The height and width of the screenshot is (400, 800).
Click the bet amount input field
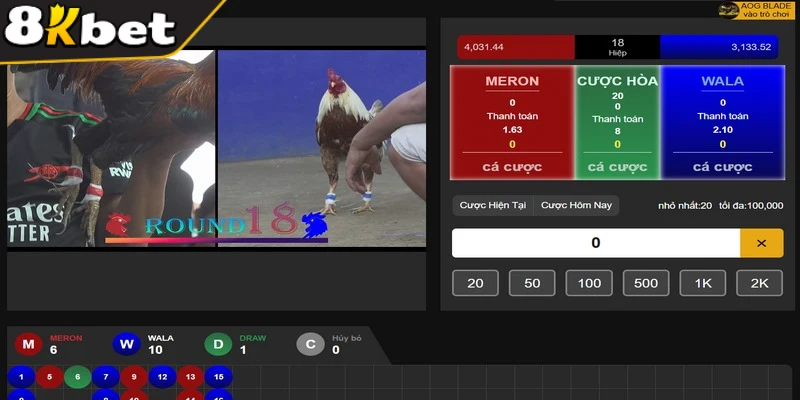(595, 243)
